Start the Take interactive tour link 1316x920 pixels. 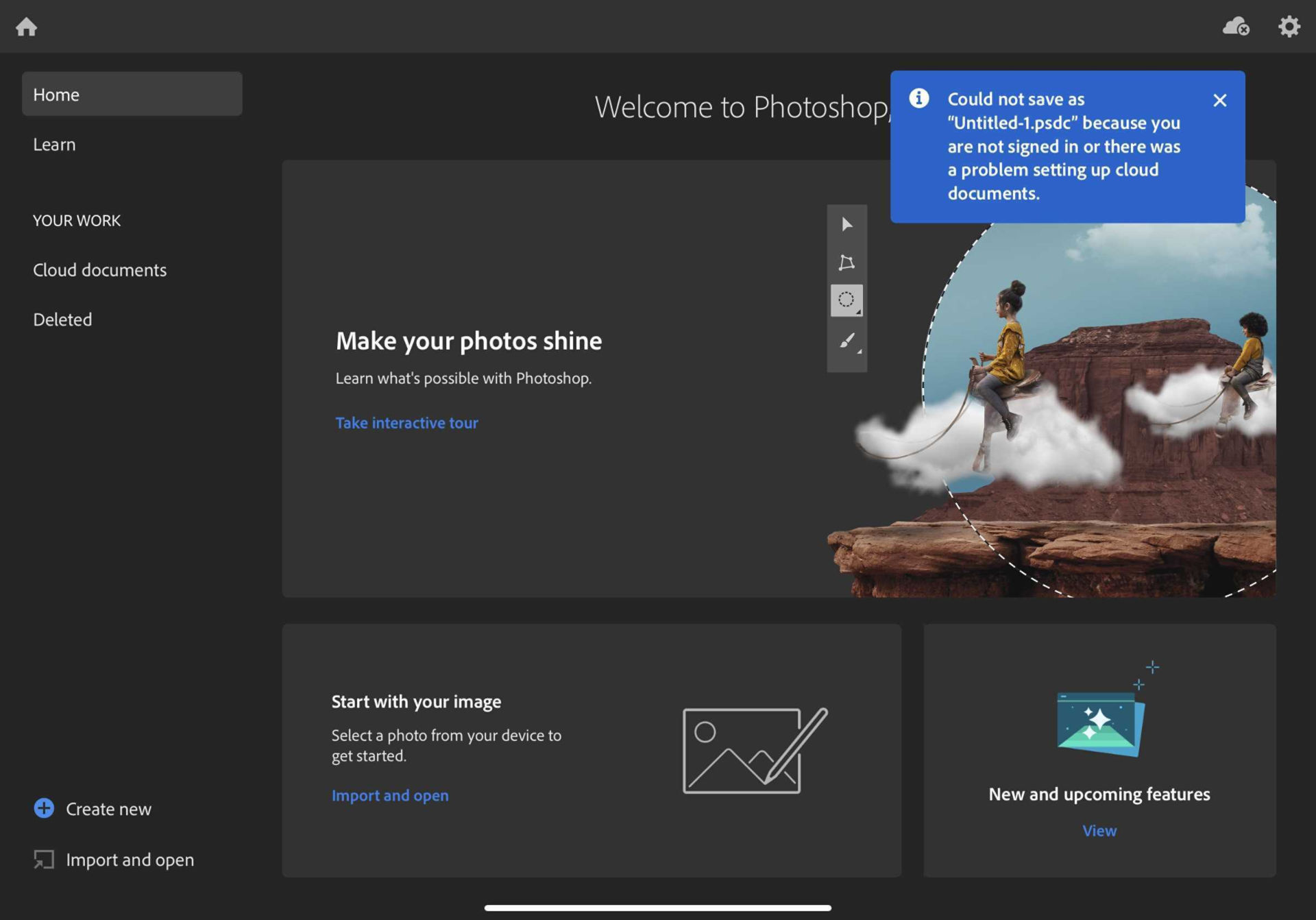406,423
